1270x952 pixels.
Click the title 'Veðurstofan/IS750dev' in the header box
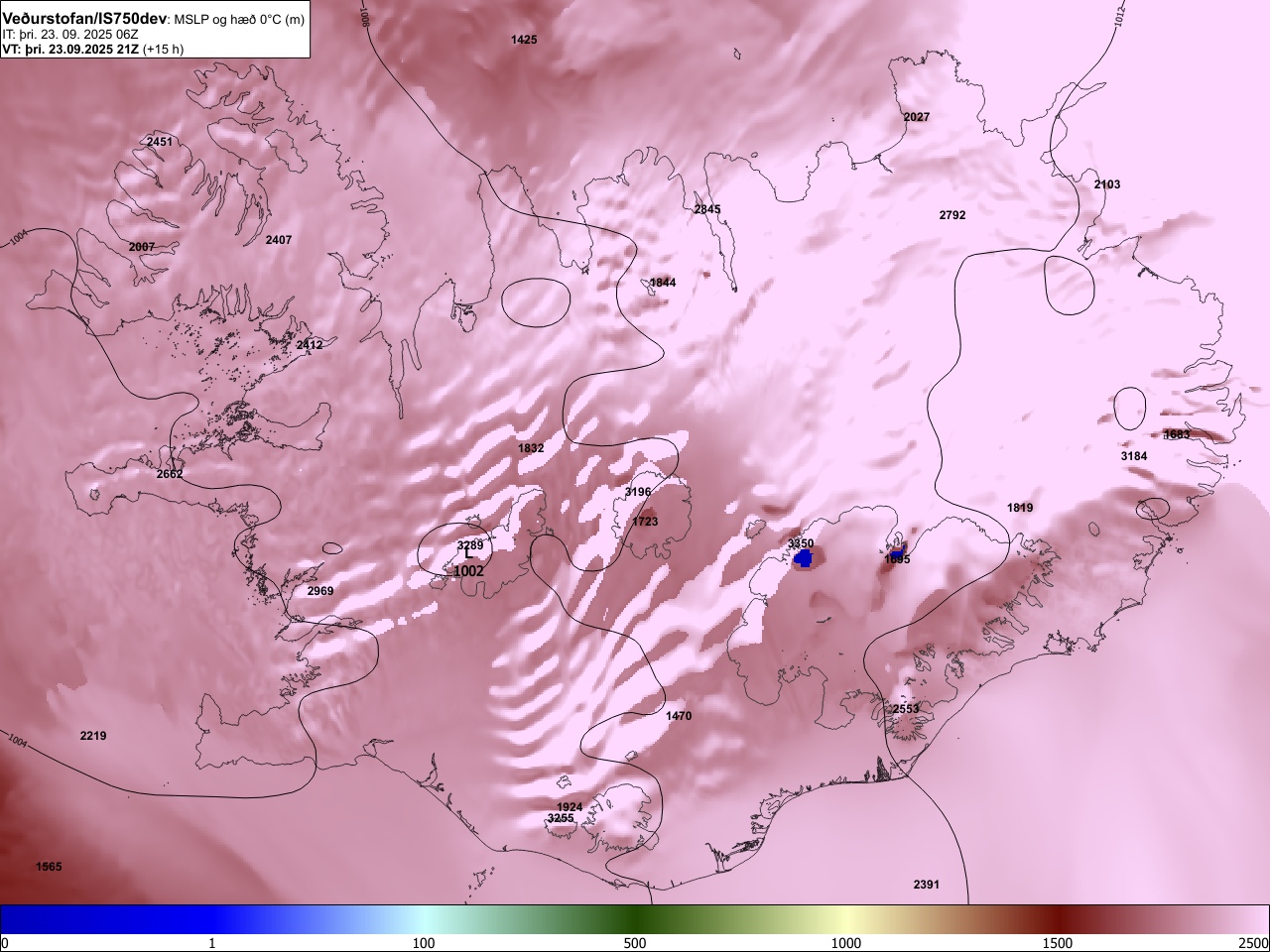[x=84, y=19]
